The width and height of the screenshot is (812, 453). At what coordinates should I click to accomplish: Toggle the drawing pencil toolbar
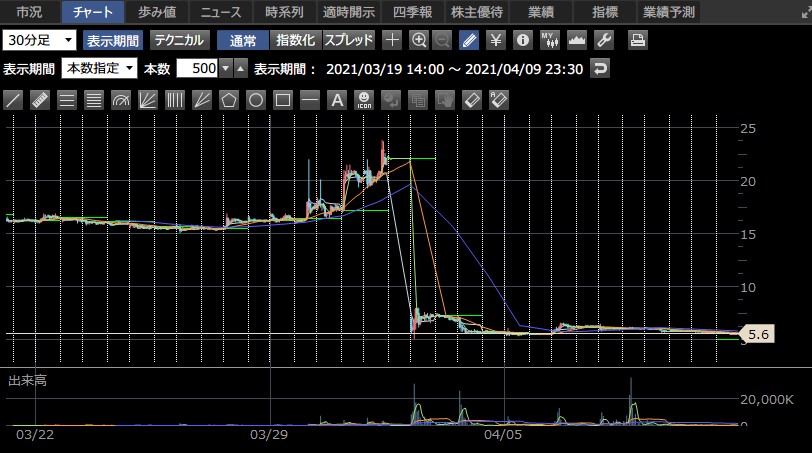coord(469,40)
